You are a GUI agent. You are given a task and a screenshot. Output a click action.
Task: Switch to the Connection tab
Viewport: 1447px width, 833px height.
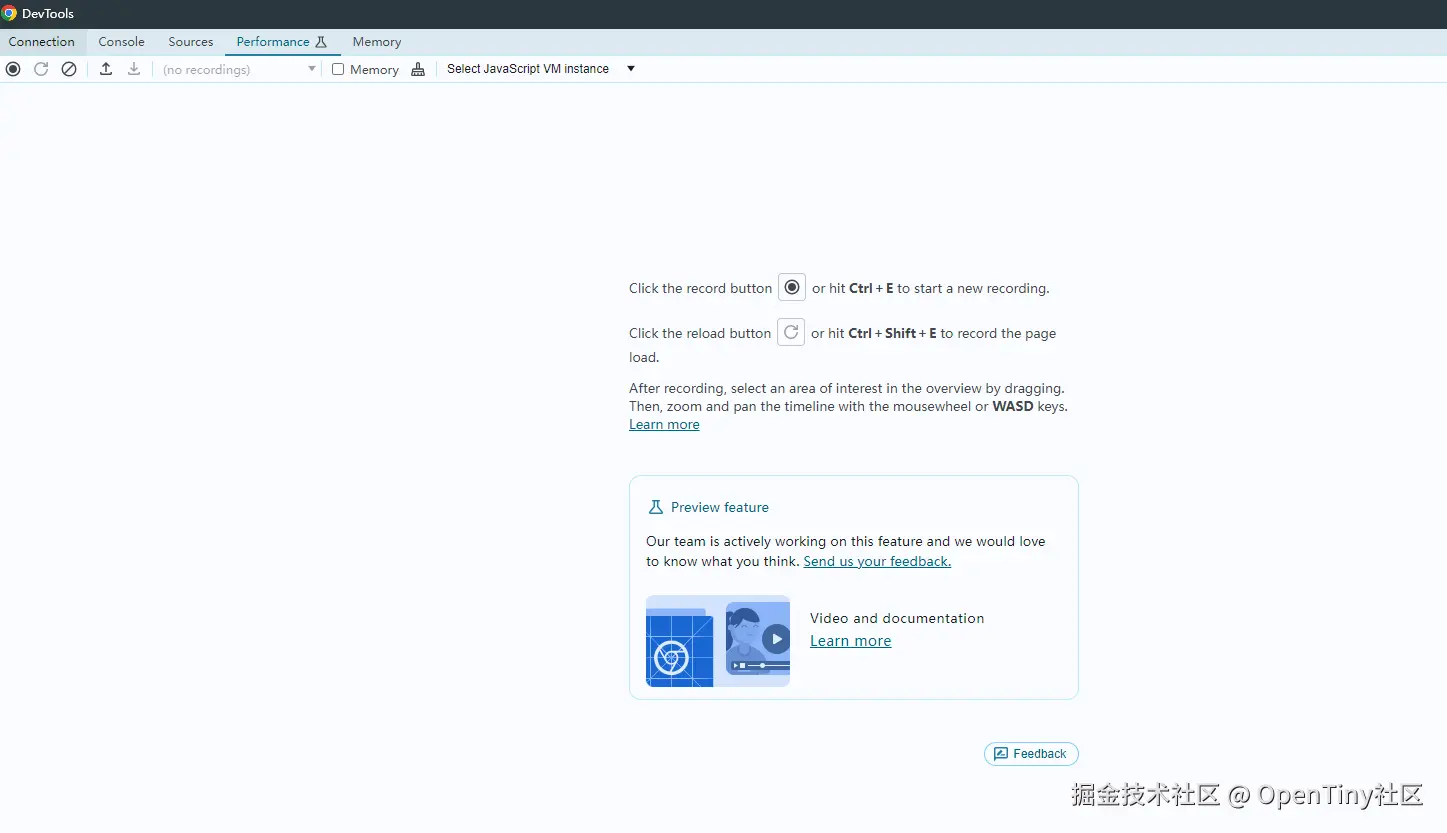[x=42, y=42]
